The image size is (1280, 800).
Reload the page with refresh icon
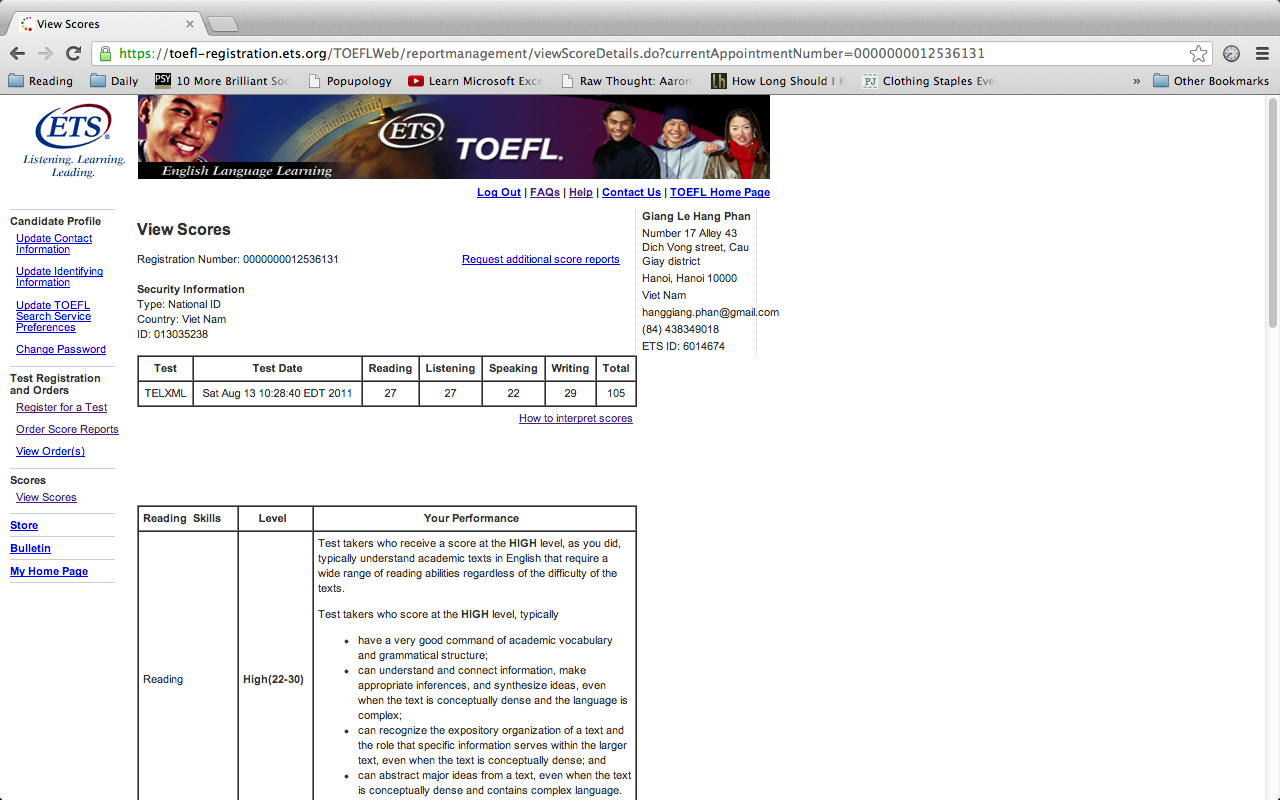[x=73, y=54]
